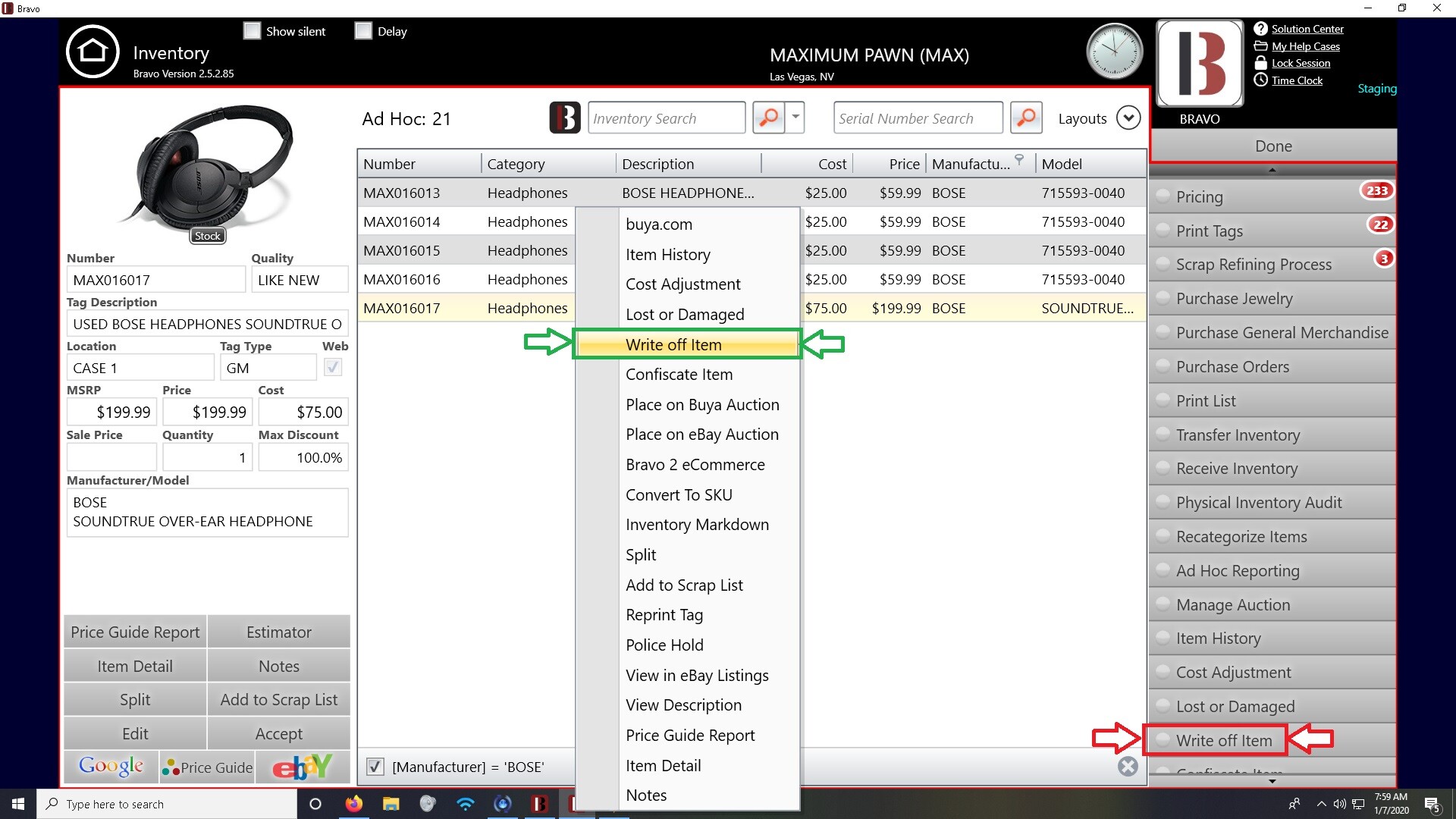
Task: Click in Serial Number Search field
Action: 918,118
